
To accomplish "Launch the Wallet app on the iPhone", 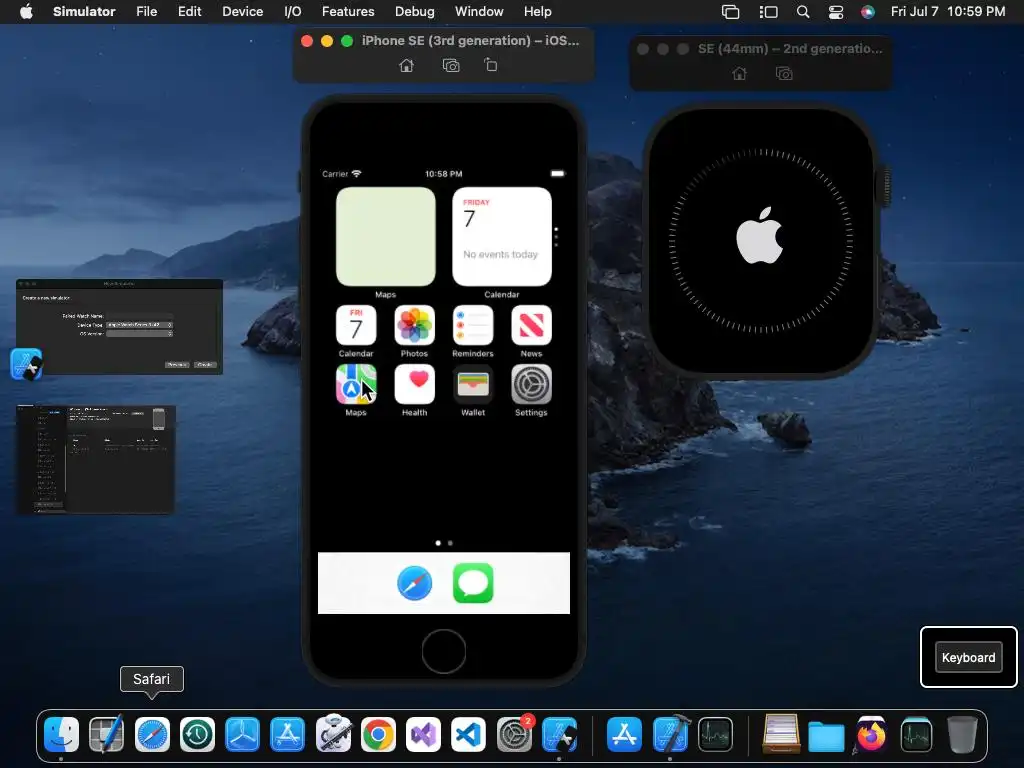I will coord(473,384).
